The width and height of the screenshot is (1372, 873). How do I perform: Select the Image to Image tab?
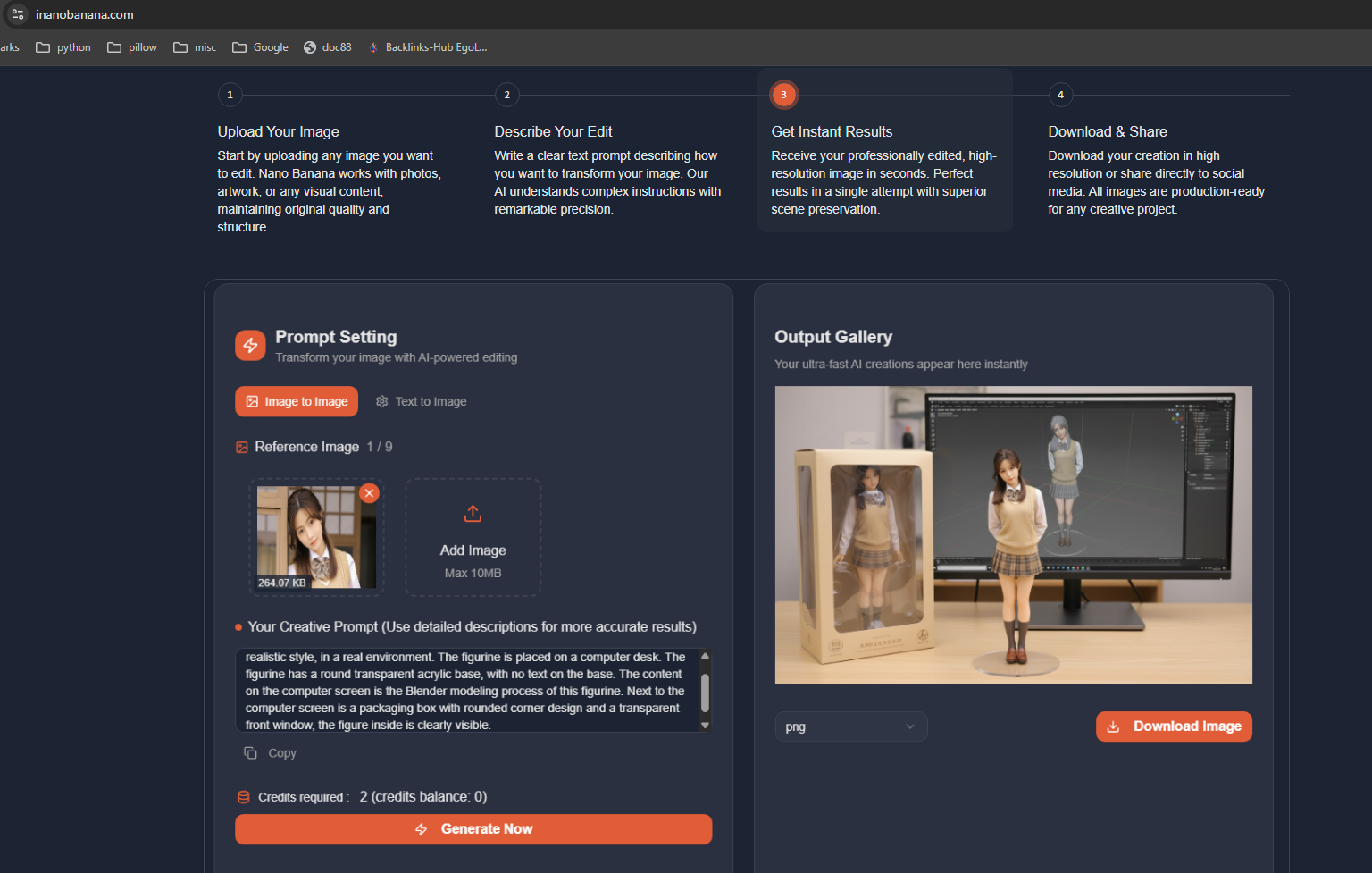pos(296,401)
